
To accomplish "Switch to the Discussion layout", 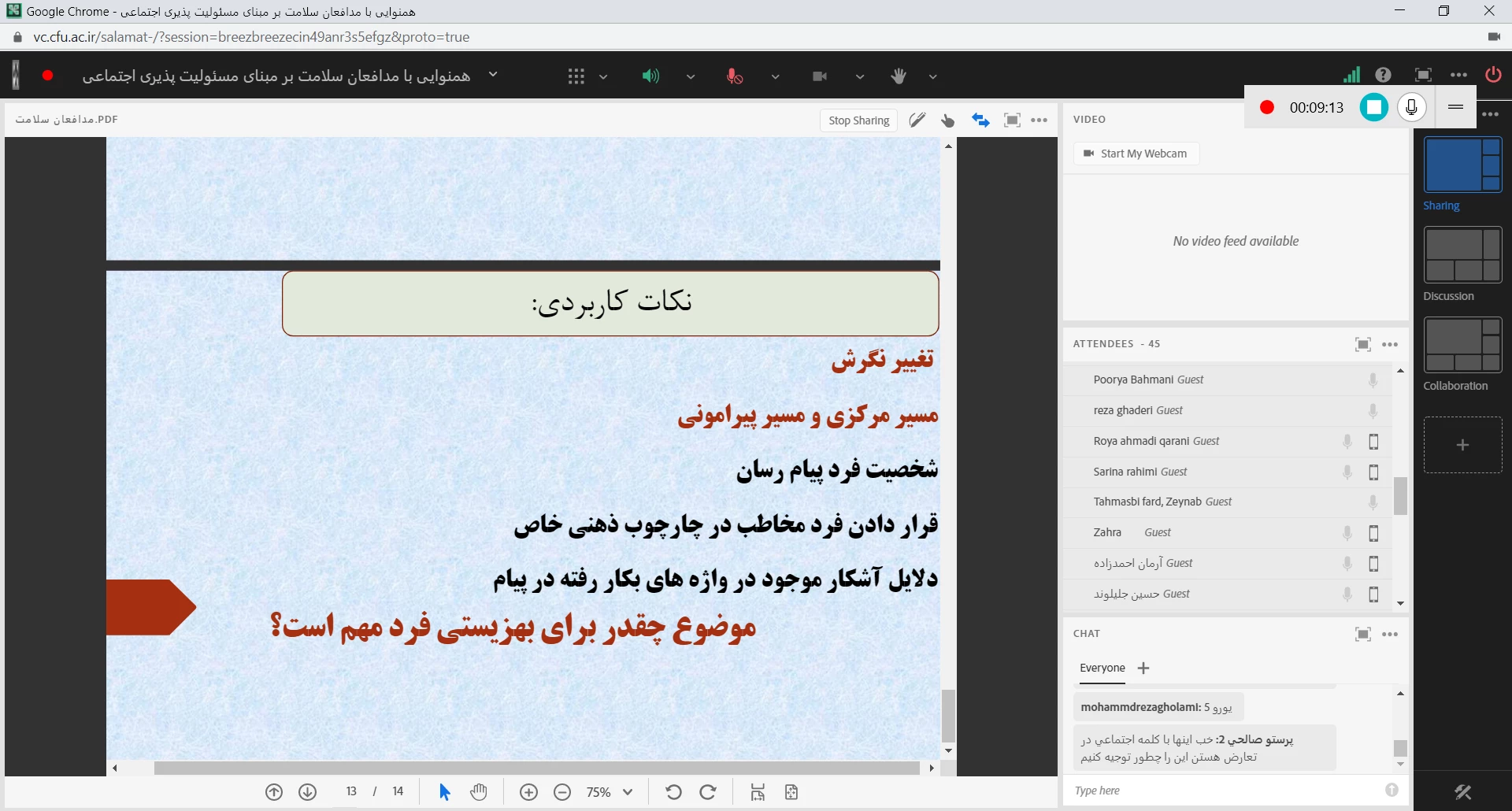I will 1462,255.
